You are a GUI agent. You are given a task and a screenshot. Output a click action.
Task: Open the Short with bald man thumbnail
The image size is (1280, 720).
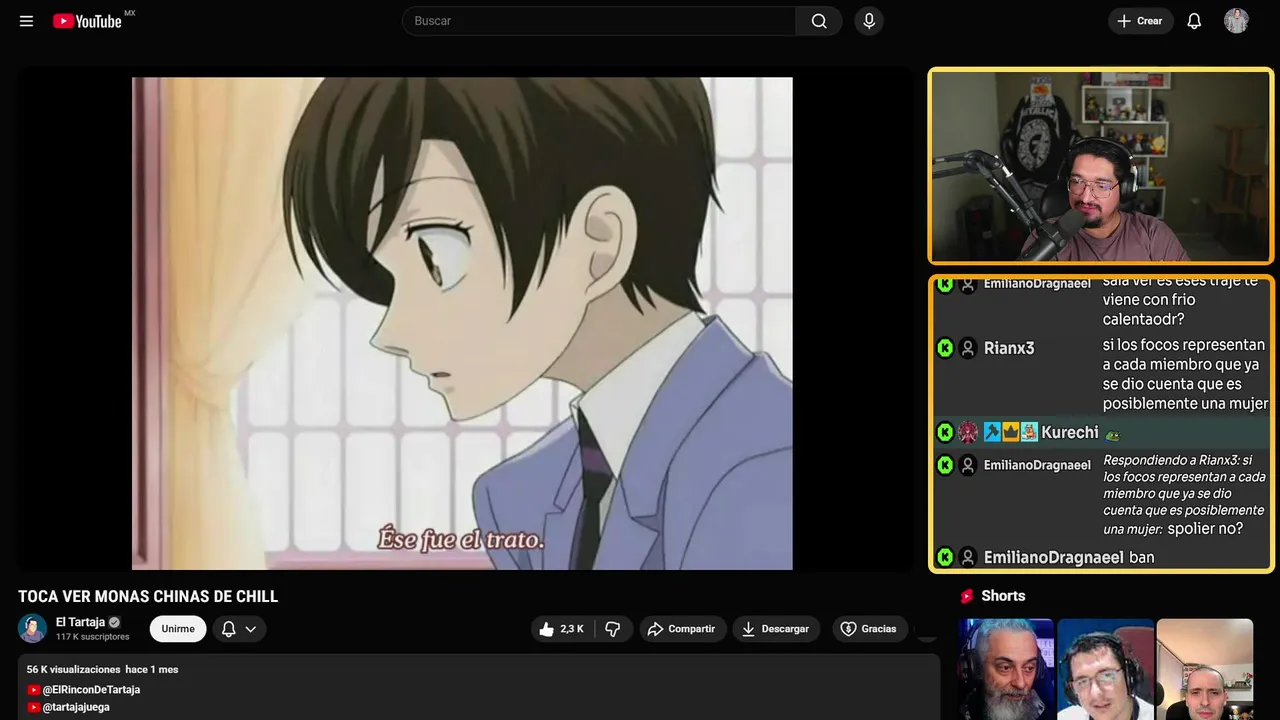pos(1204,669)
